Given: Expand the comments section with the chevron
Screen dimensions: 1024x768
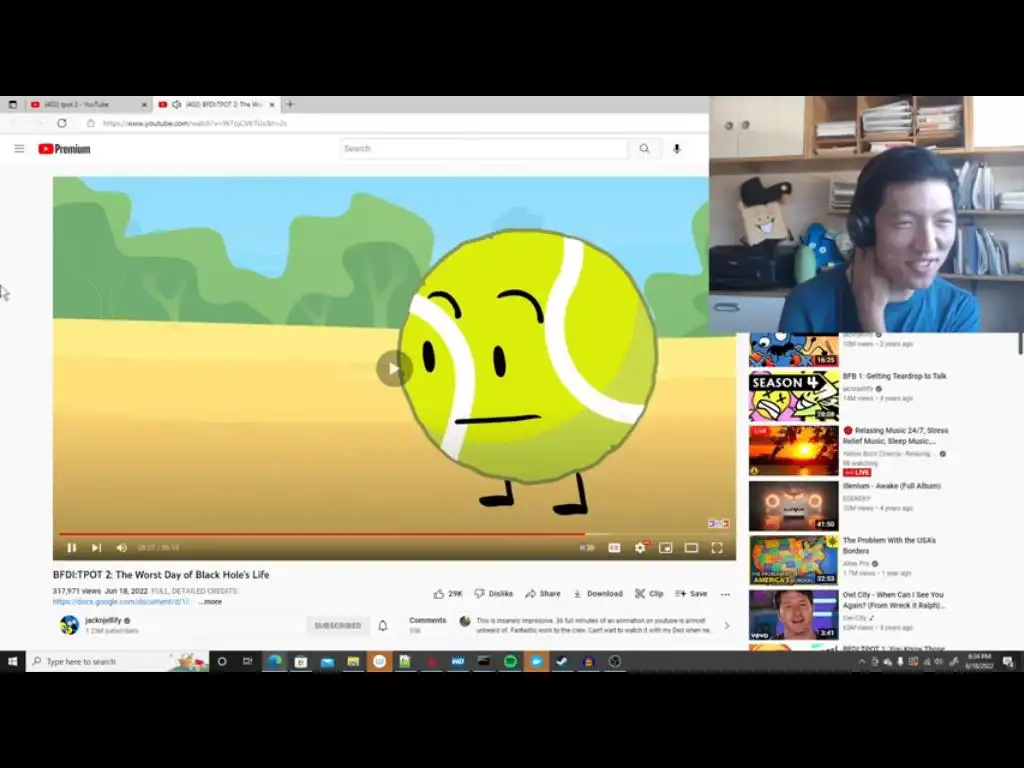Looking at the screenshot, I should 727,626.
